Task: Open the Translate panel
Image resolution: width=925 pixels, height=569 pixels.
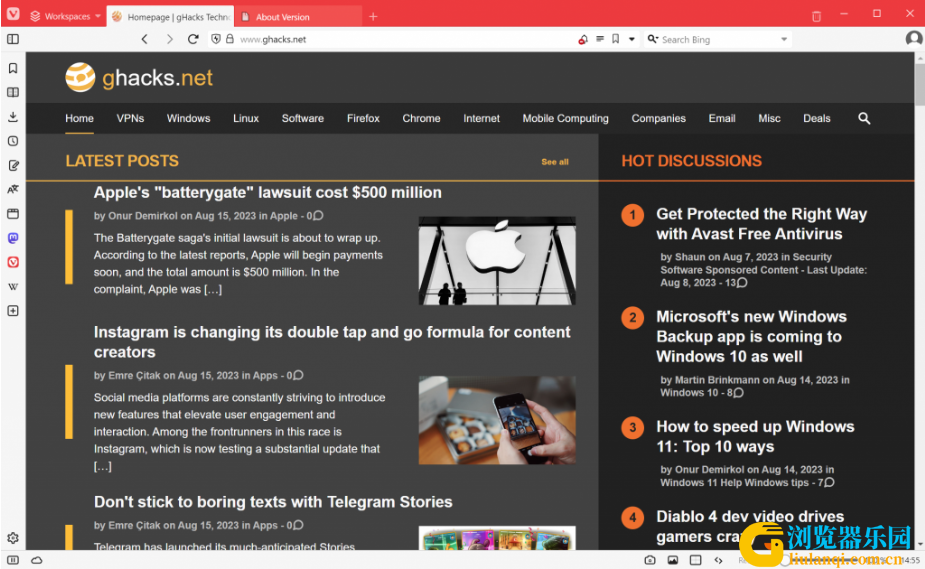Action: (x=13, y=189)
